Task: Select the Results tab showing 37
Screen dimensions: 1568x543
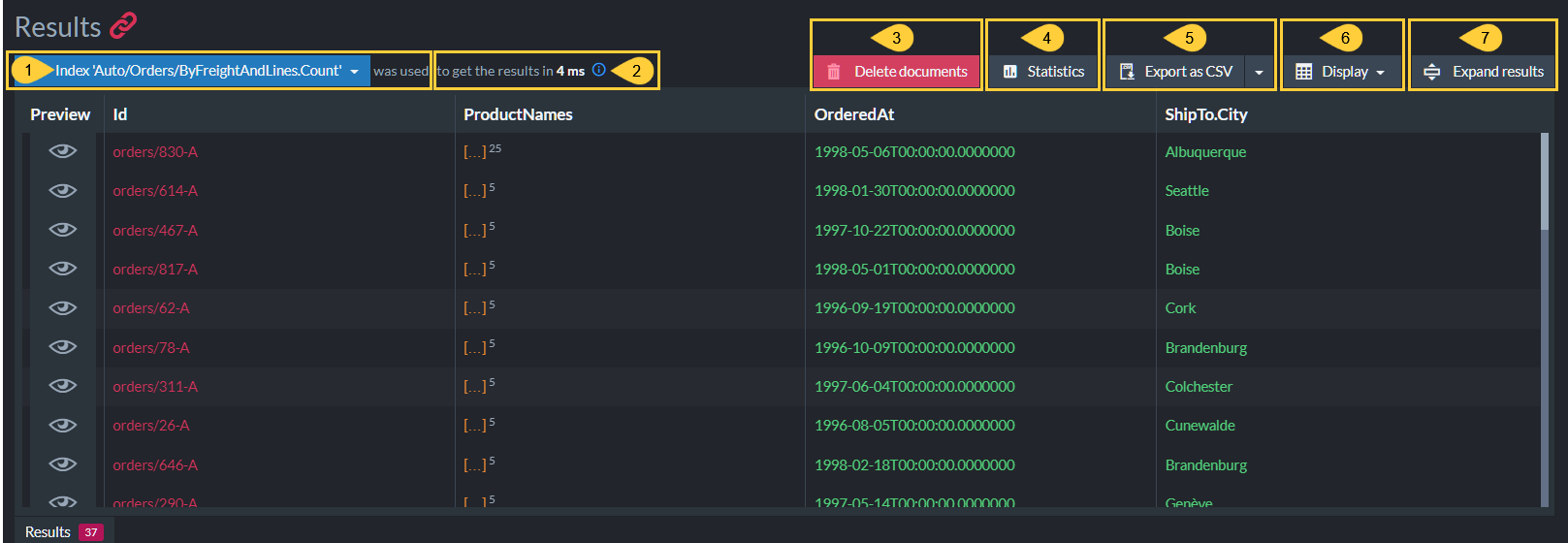Action: 64,531
